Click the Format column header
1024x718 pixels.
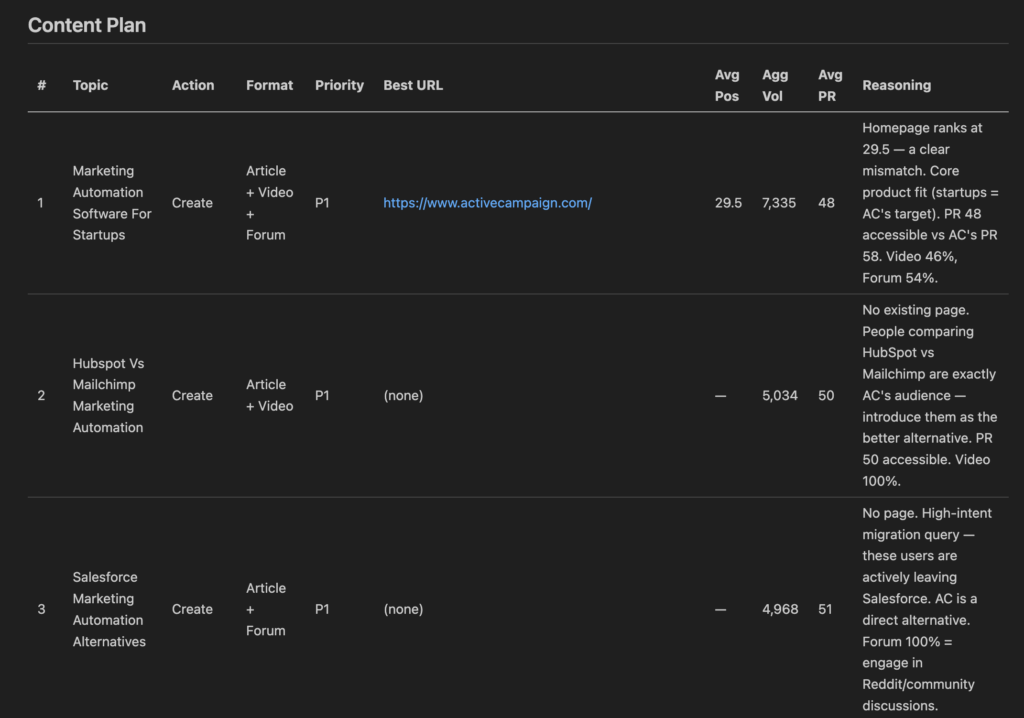coord(269,85)
